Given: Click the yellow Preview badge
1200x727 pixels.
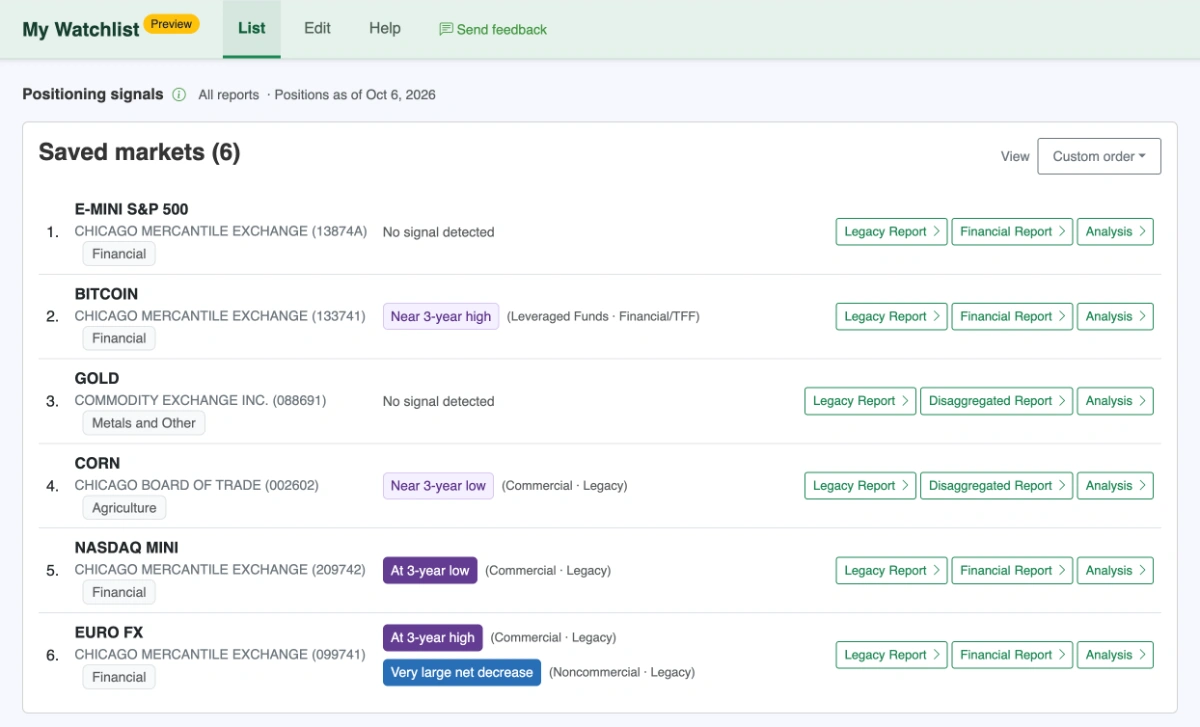Looking at the screenshot, I should point(172,23).
